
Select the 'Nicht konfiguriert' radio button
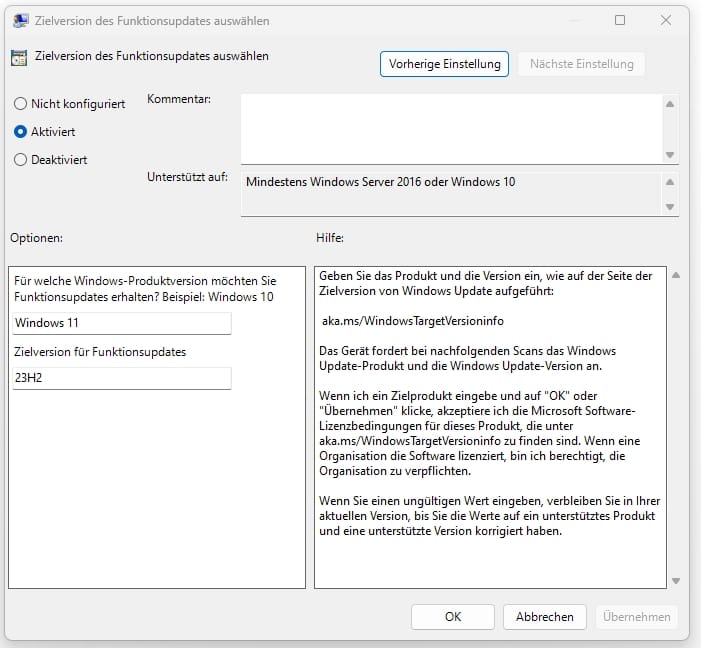pos(20,103)
